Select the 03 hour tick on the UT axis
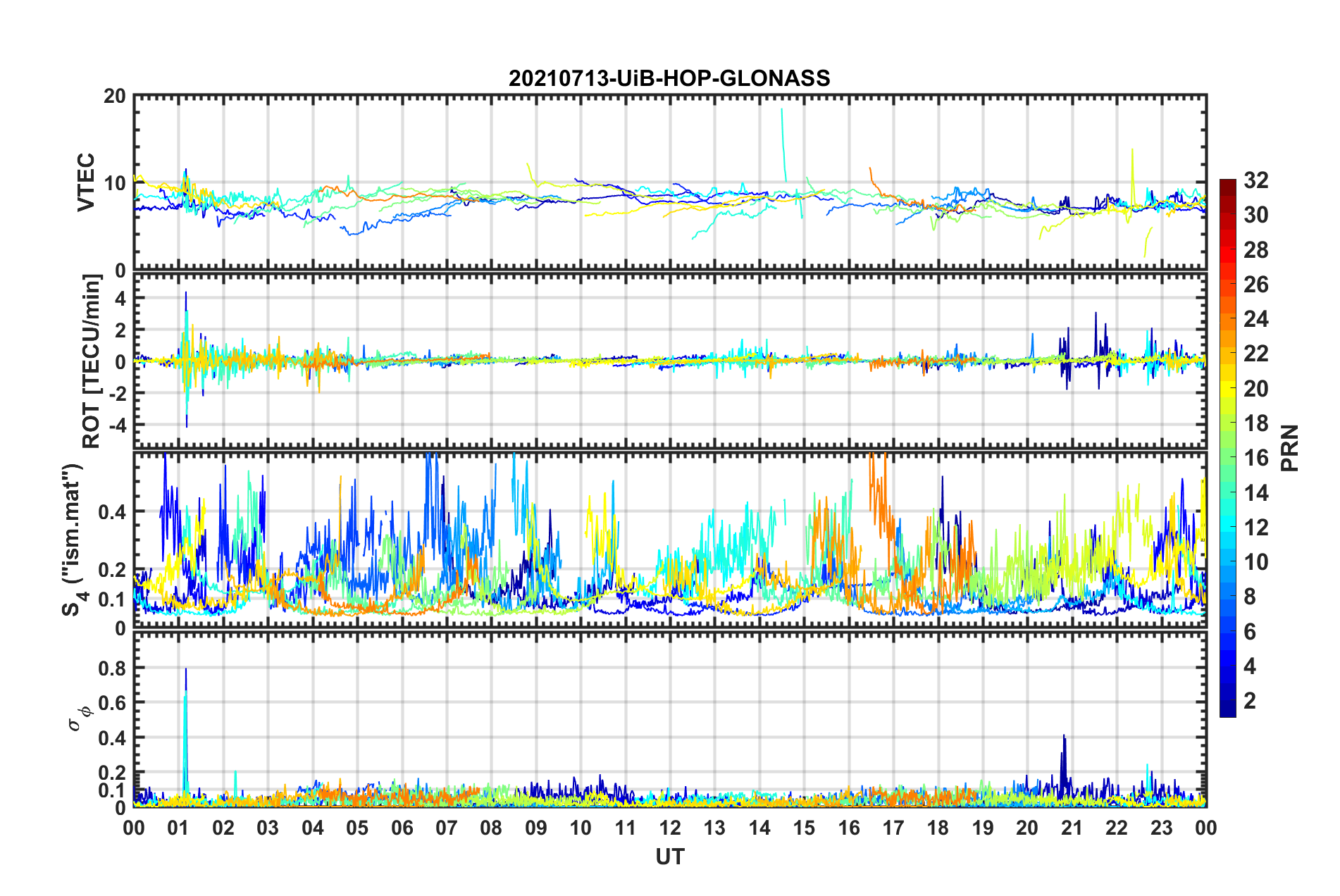 pyautogui.click(x=268, y=828)
